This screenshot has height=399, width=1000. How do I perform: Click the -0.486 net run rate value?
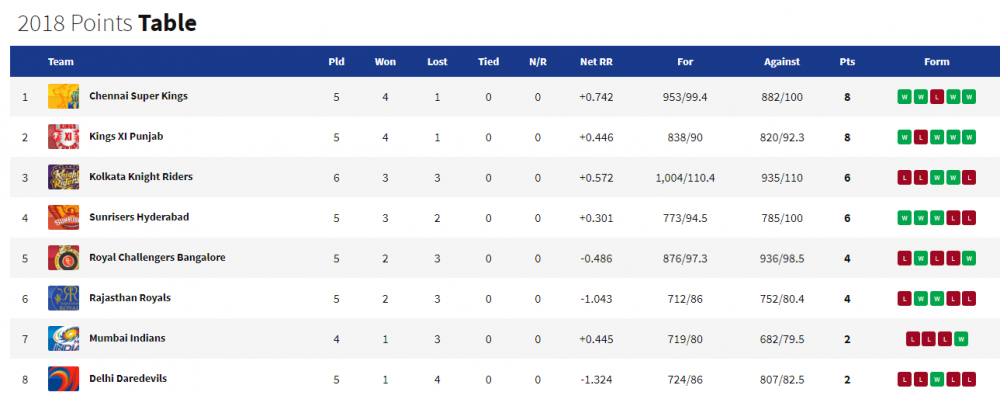tap(596, 259)
